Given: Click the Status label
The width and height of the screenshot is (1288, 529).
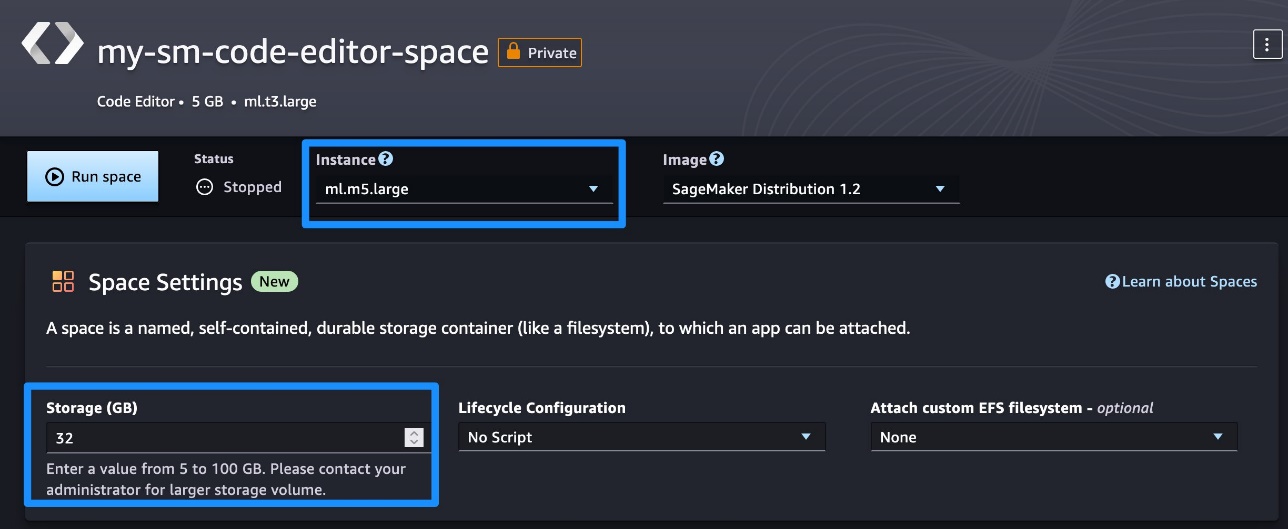Looking at the screenshot, I should (214, 159).
